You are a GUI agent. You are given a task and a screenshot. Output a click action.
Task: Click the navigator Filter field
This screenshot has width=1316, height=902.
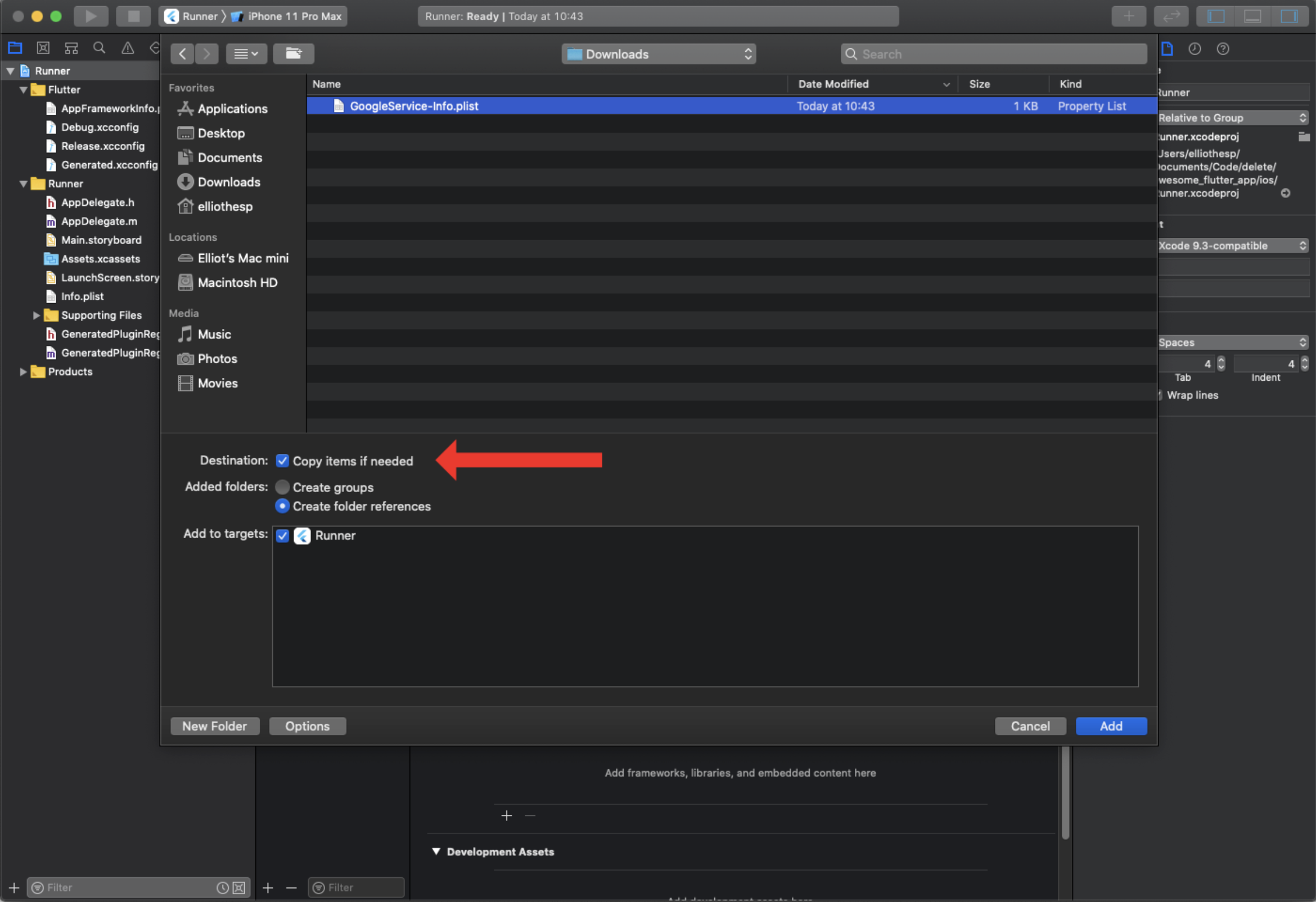pos(139,887)
